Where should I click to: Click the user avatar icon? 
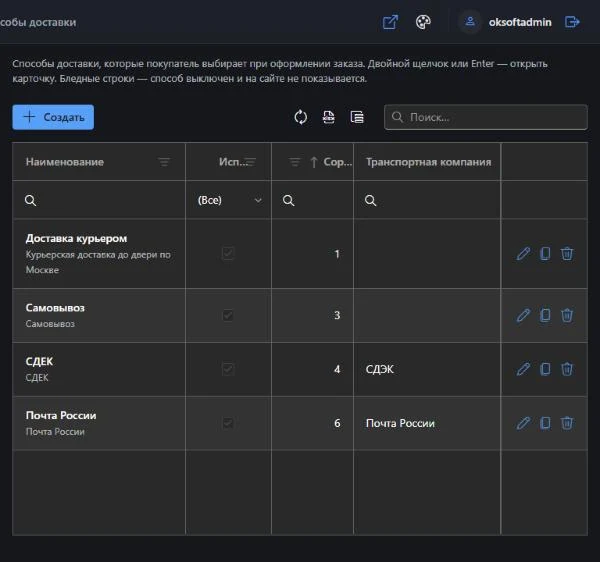[470, 22]
